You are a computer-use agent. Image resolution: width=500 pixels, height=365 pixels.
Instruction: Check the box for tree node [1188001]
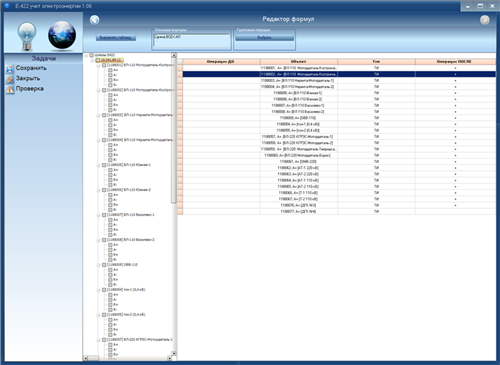pyautogui.click(x=104, y=65)
